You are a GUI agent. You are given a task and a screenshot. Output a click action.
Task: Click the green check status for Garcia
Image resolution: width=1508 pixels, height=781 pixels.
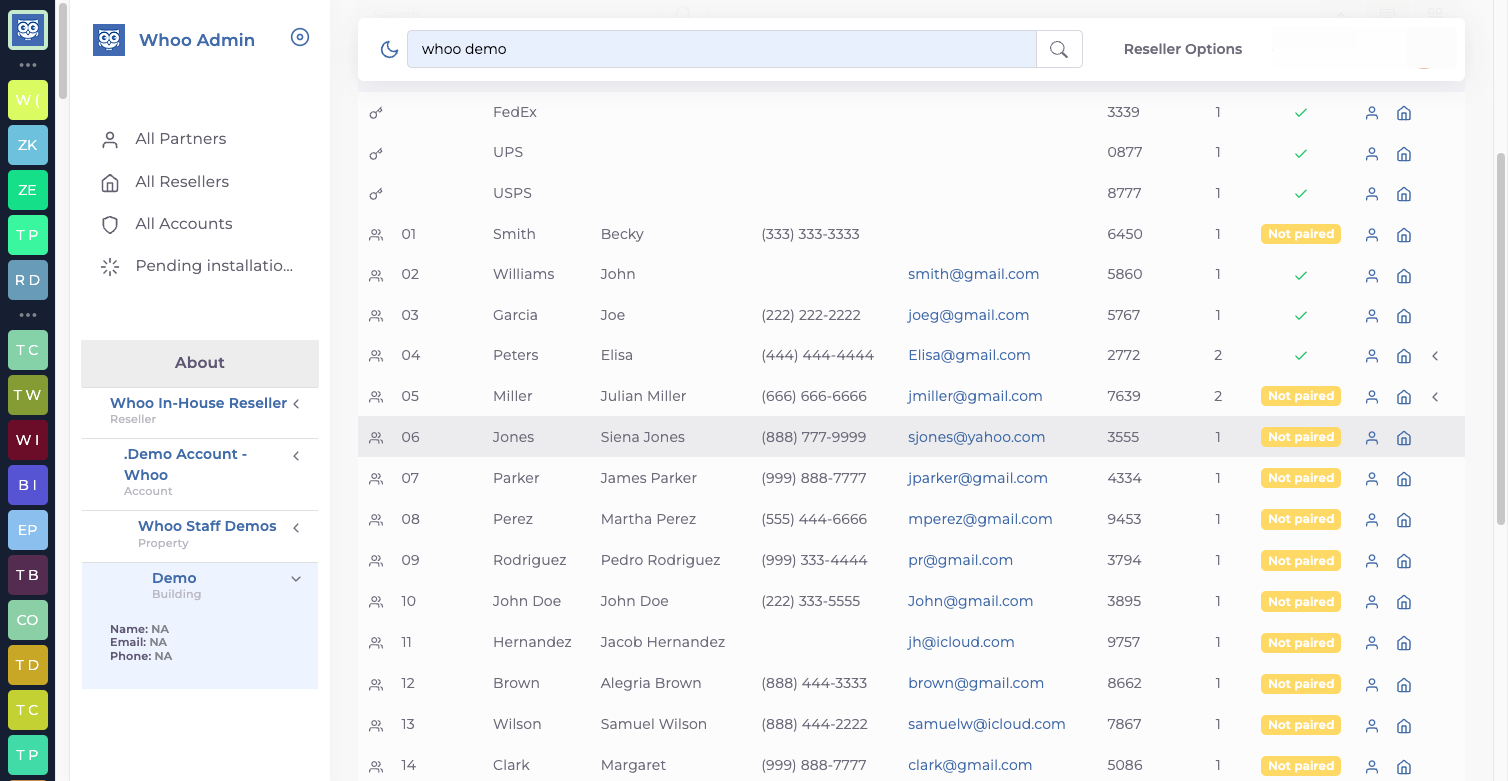[x=1301, y=316]
